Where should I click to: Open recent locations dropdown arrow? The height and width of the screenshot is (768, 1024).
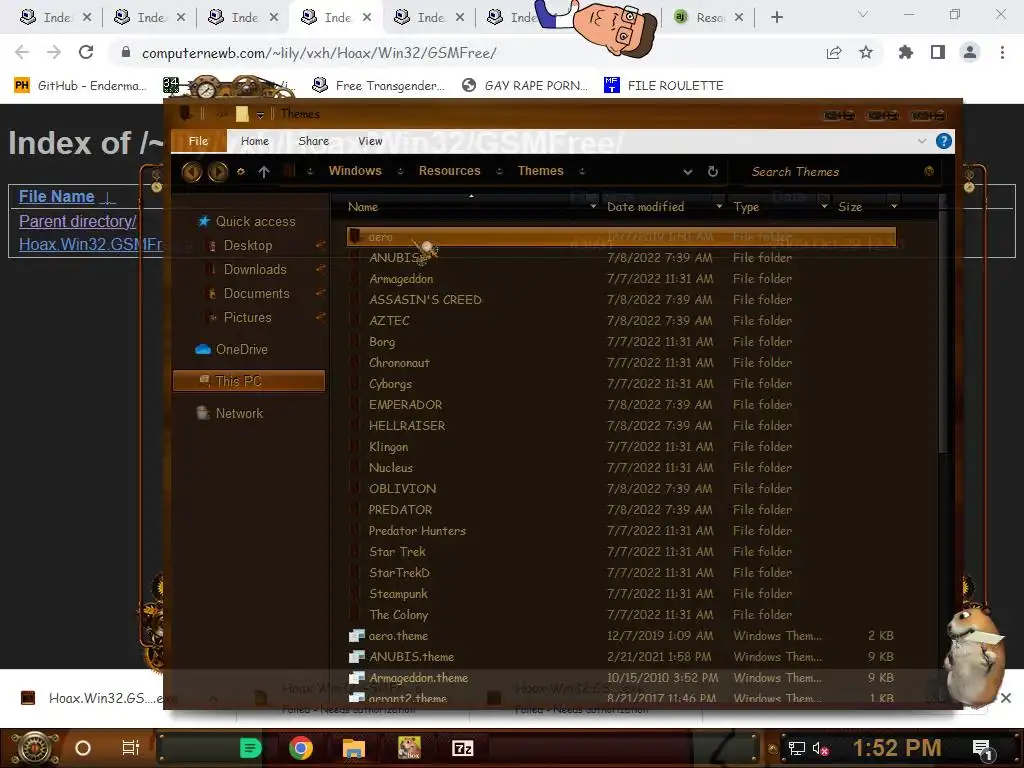(241, 172)
